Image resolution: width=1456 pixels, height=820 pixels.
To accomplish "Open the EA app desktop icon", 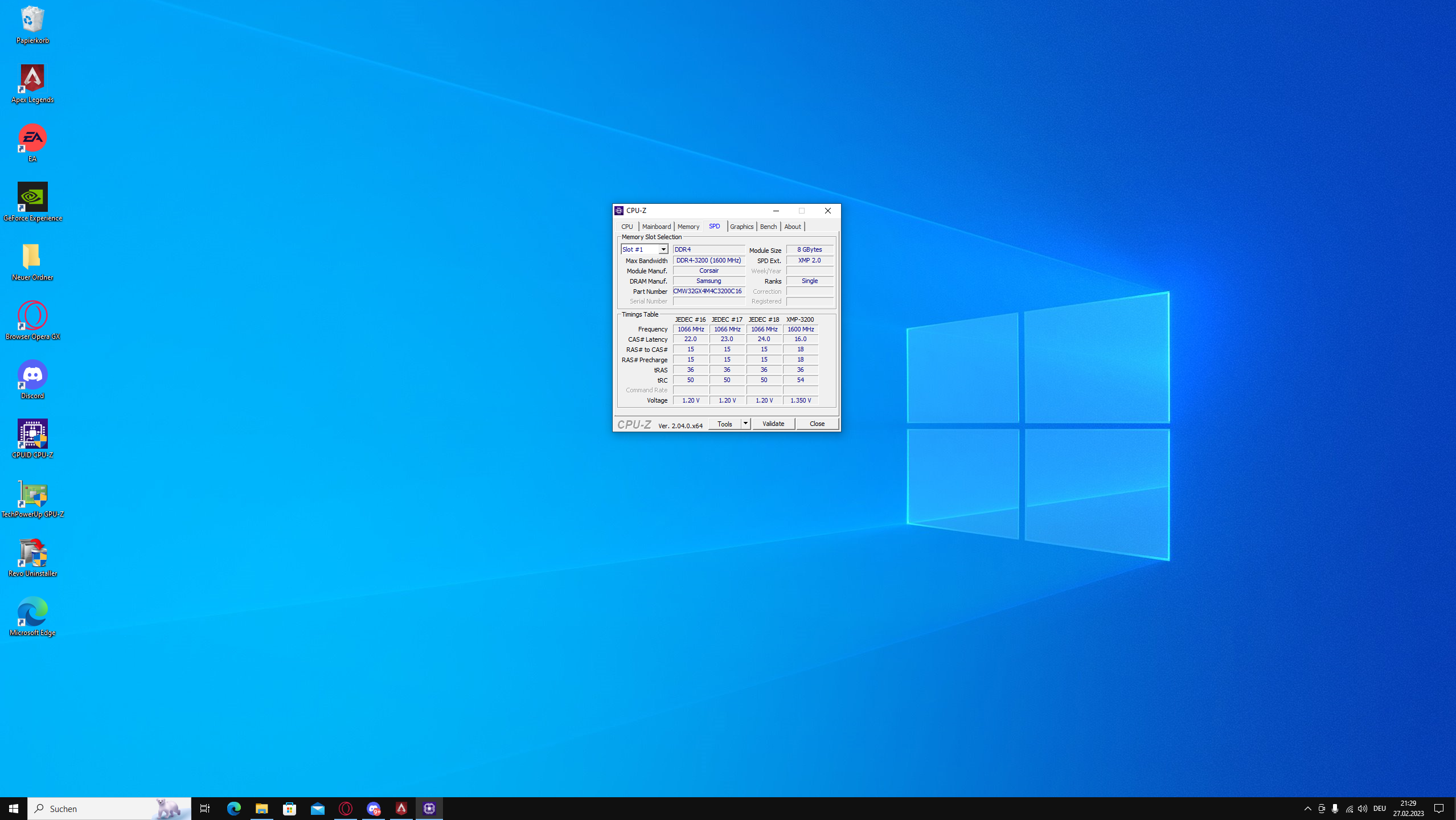I will [32, 138].
